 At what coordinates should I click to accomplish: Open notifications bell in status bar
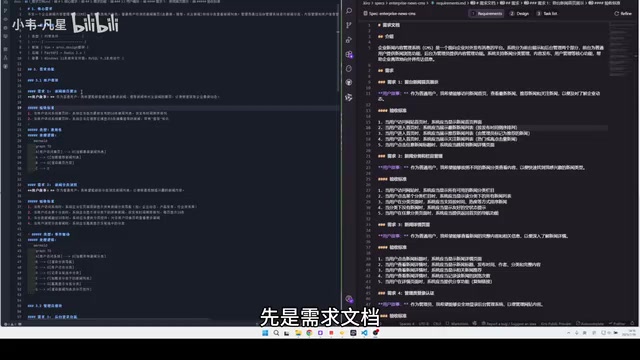[x=632, y=324]
